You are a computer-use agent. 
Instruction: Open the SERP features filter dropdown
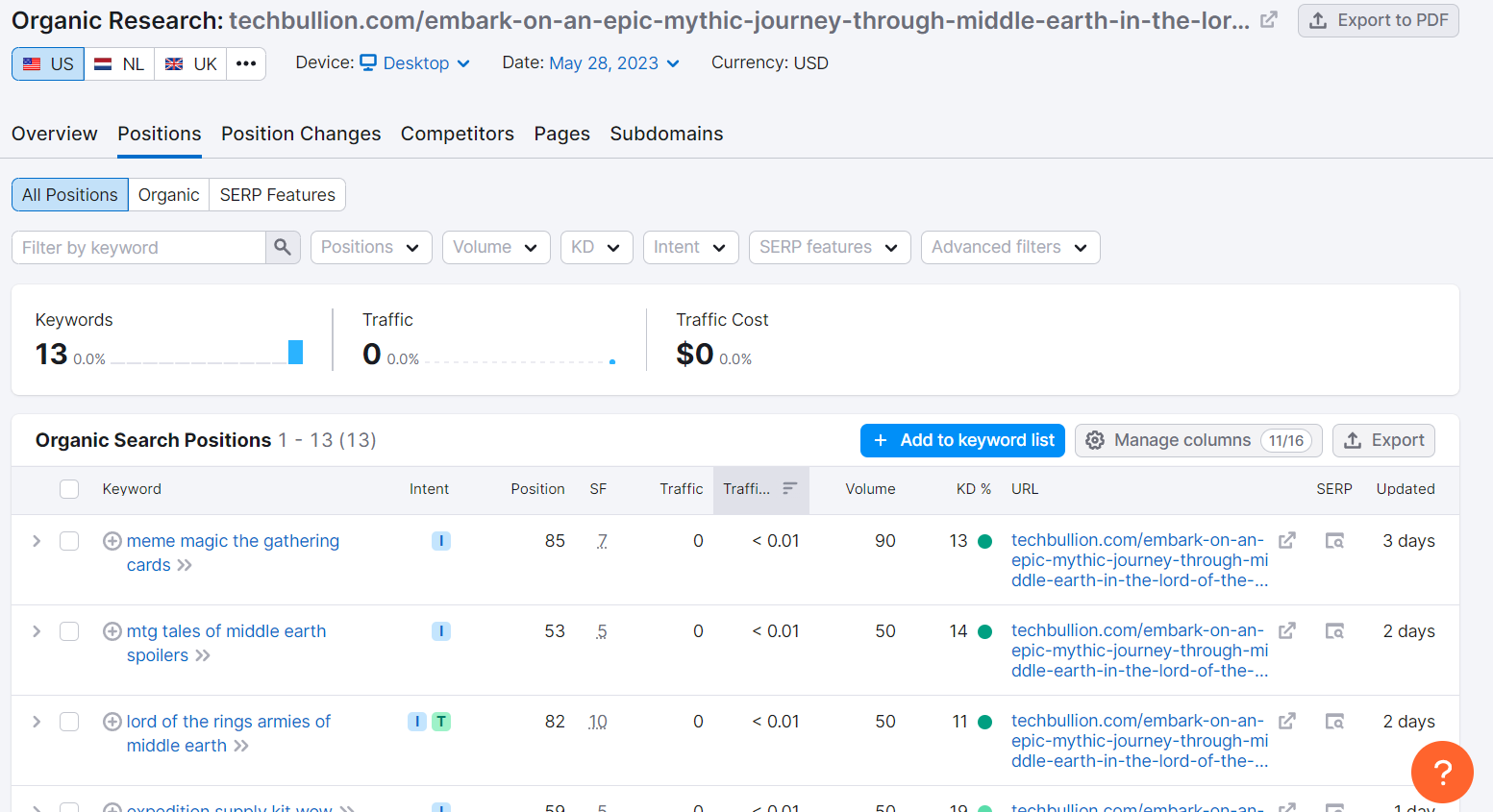coord(830,247)
